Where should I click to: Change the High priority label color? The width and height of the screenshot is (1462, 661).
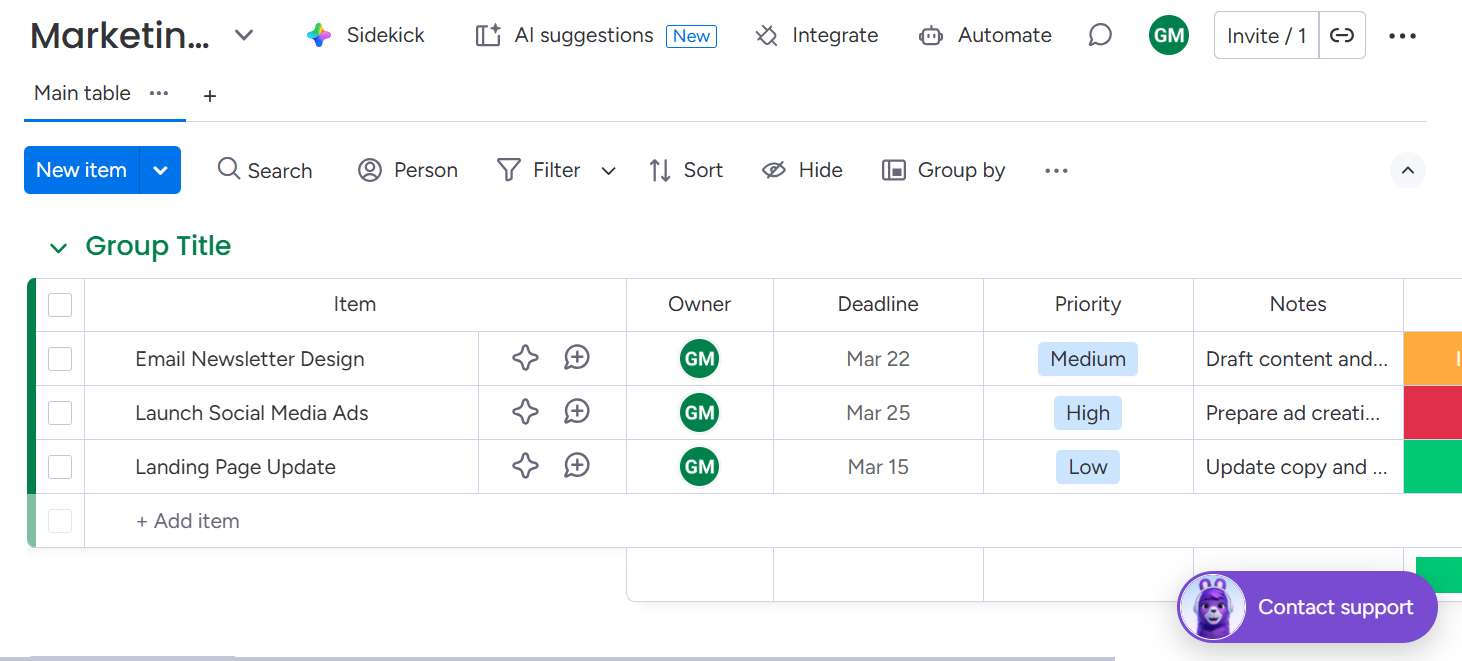point(1087,412)
